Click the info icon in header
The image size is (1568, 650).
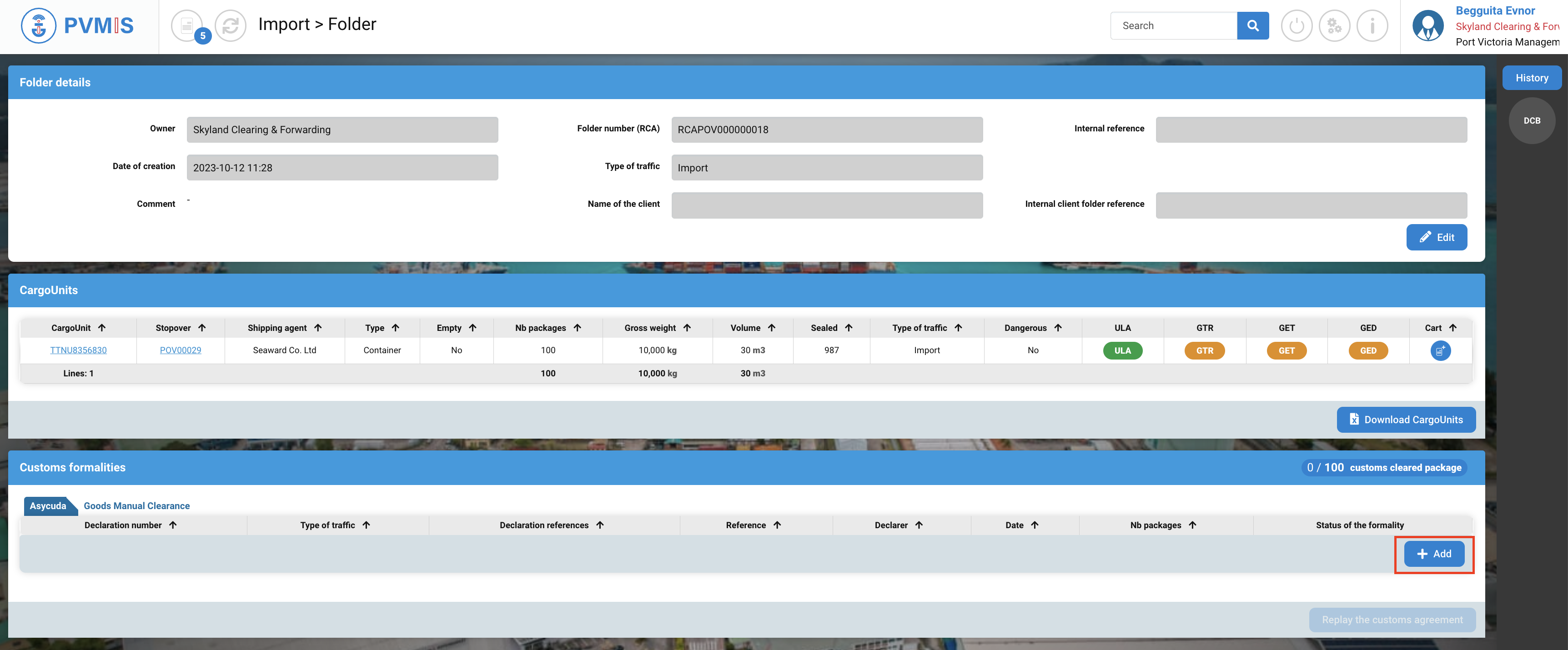click(1372, 25)
